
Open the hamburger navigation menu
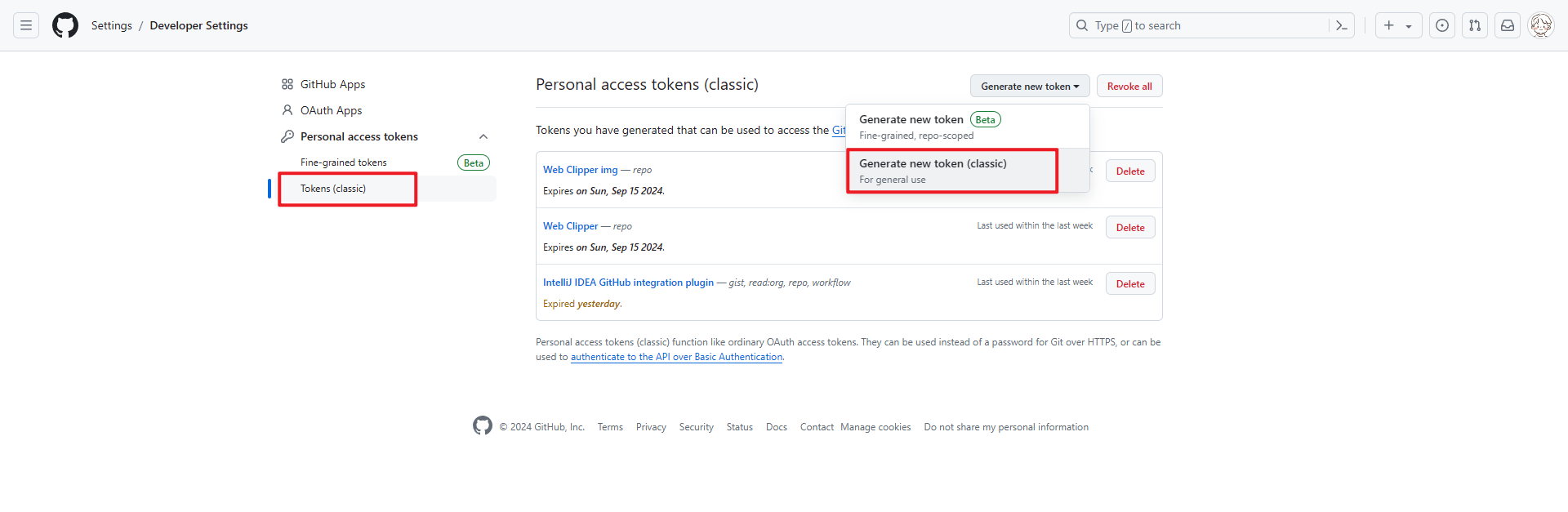[x=26, y=25]
